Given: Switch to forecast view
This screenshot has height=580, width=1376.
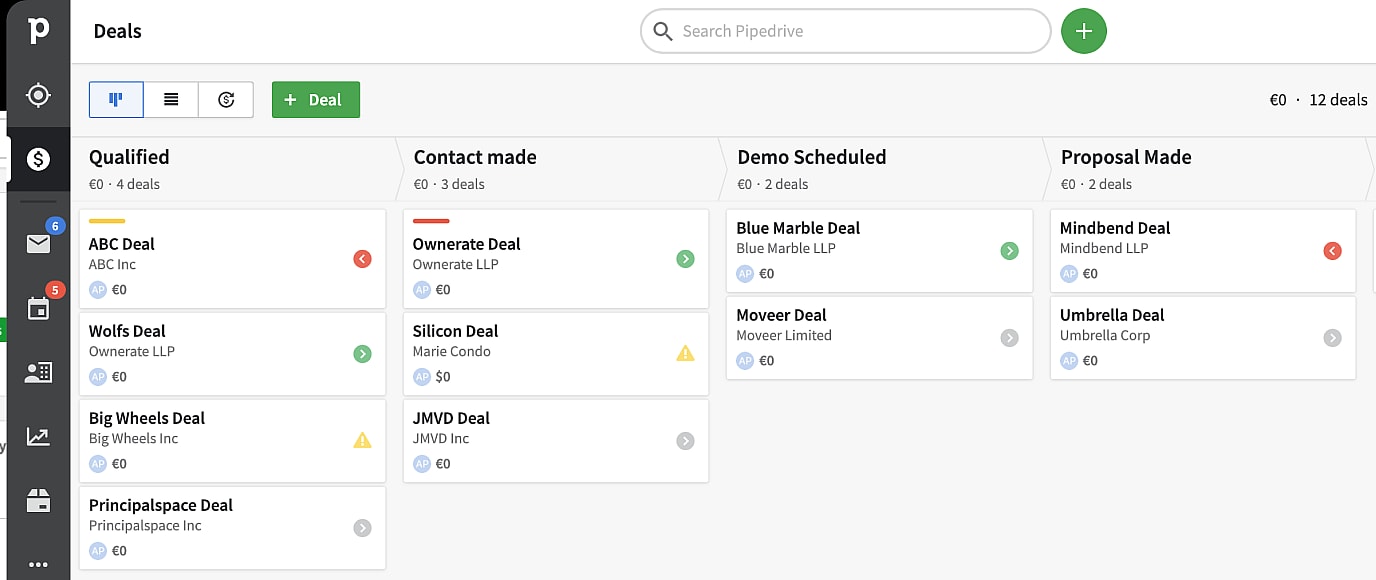Looking at the screenshot, I should tap(226, 100).
